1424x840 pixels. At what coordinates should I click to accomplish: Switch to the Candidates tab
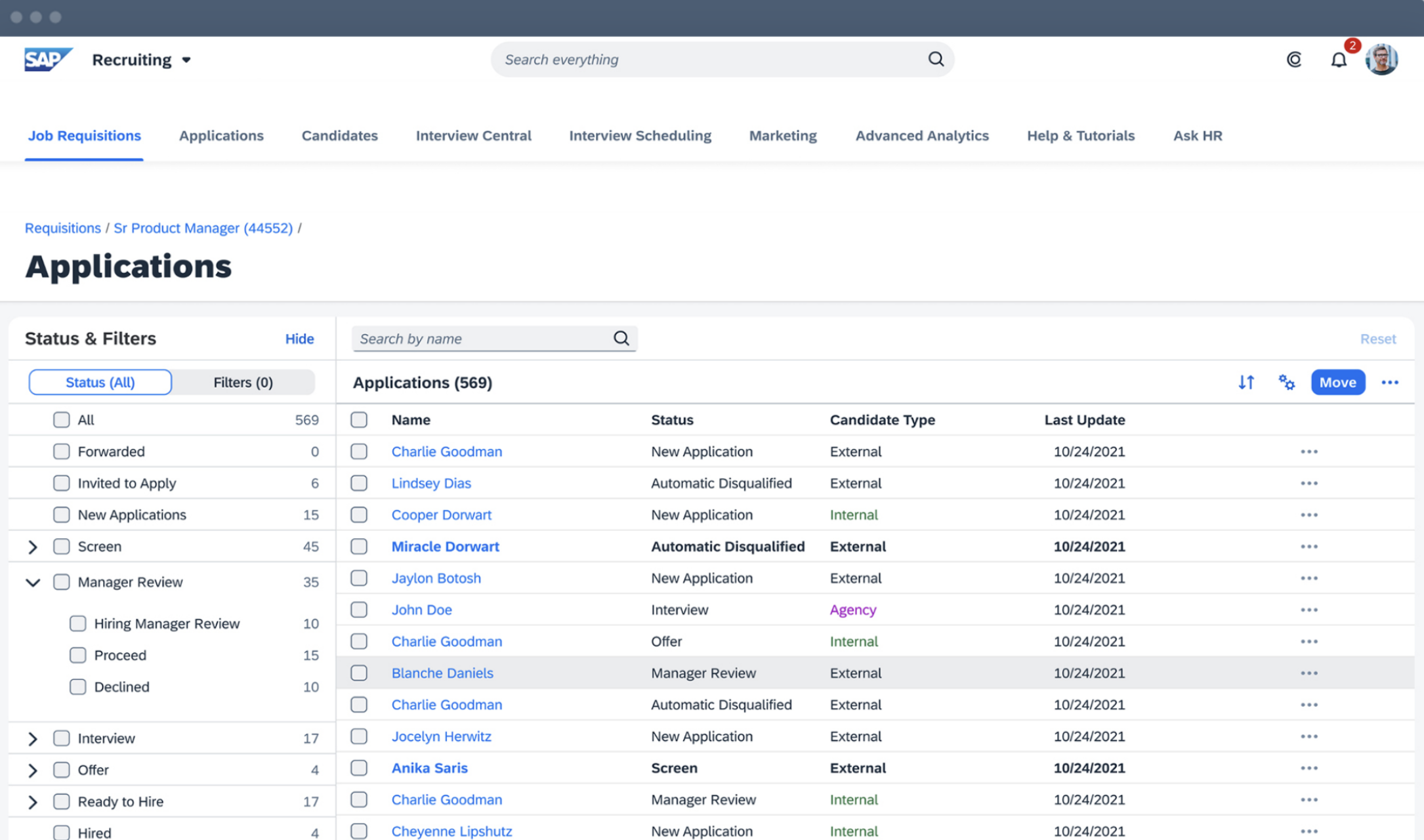tap(339, 135)
